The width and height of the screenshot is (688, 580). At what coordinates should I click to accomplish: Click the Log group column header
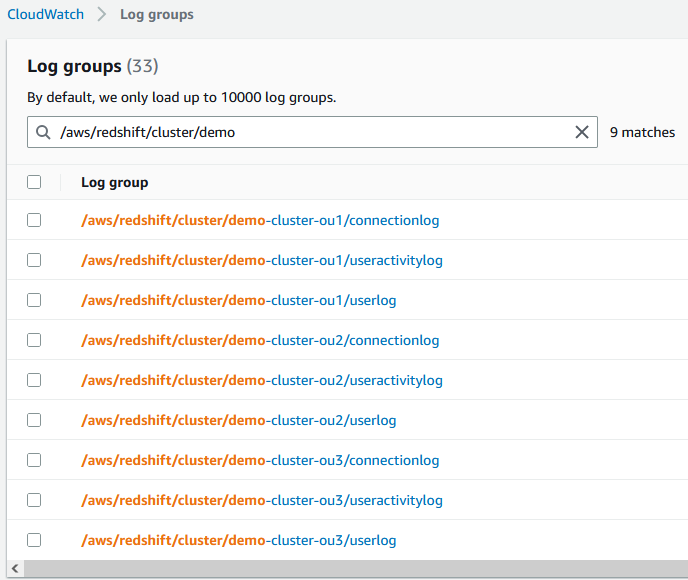click(115, 183)
